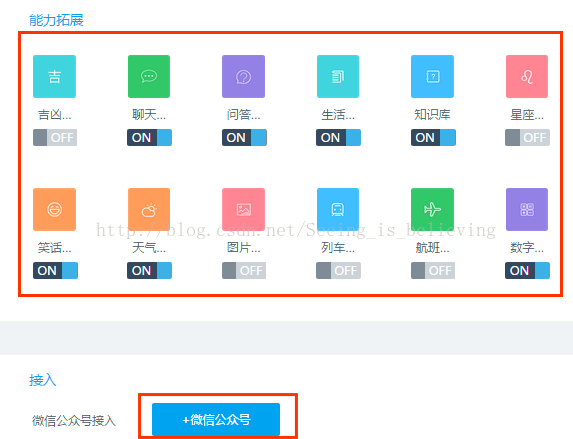Click the 聊天... text label
The height and width of the screenshot is (439, 573).
[149, 115]
